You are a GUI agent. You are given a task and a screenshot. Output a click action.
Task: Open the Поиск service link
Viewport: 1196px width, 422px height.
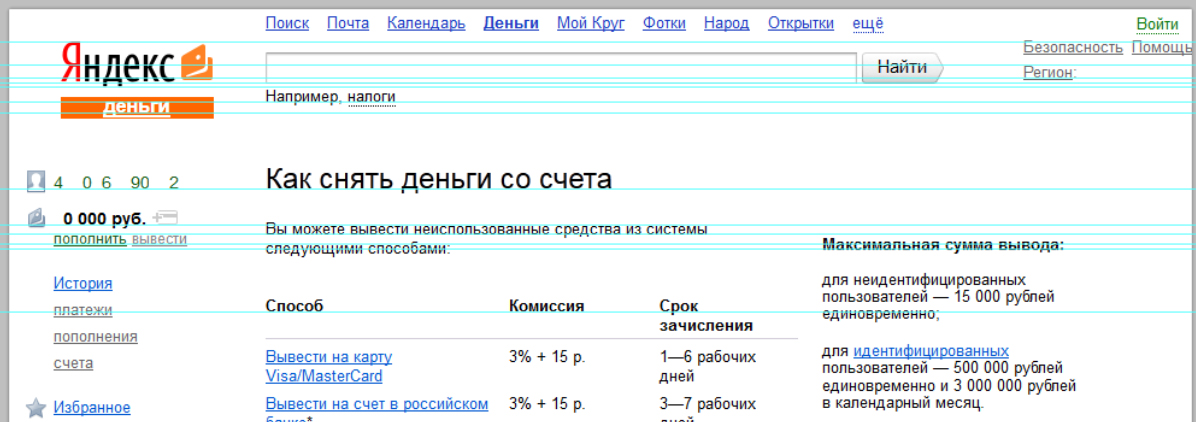pos(287,24)
